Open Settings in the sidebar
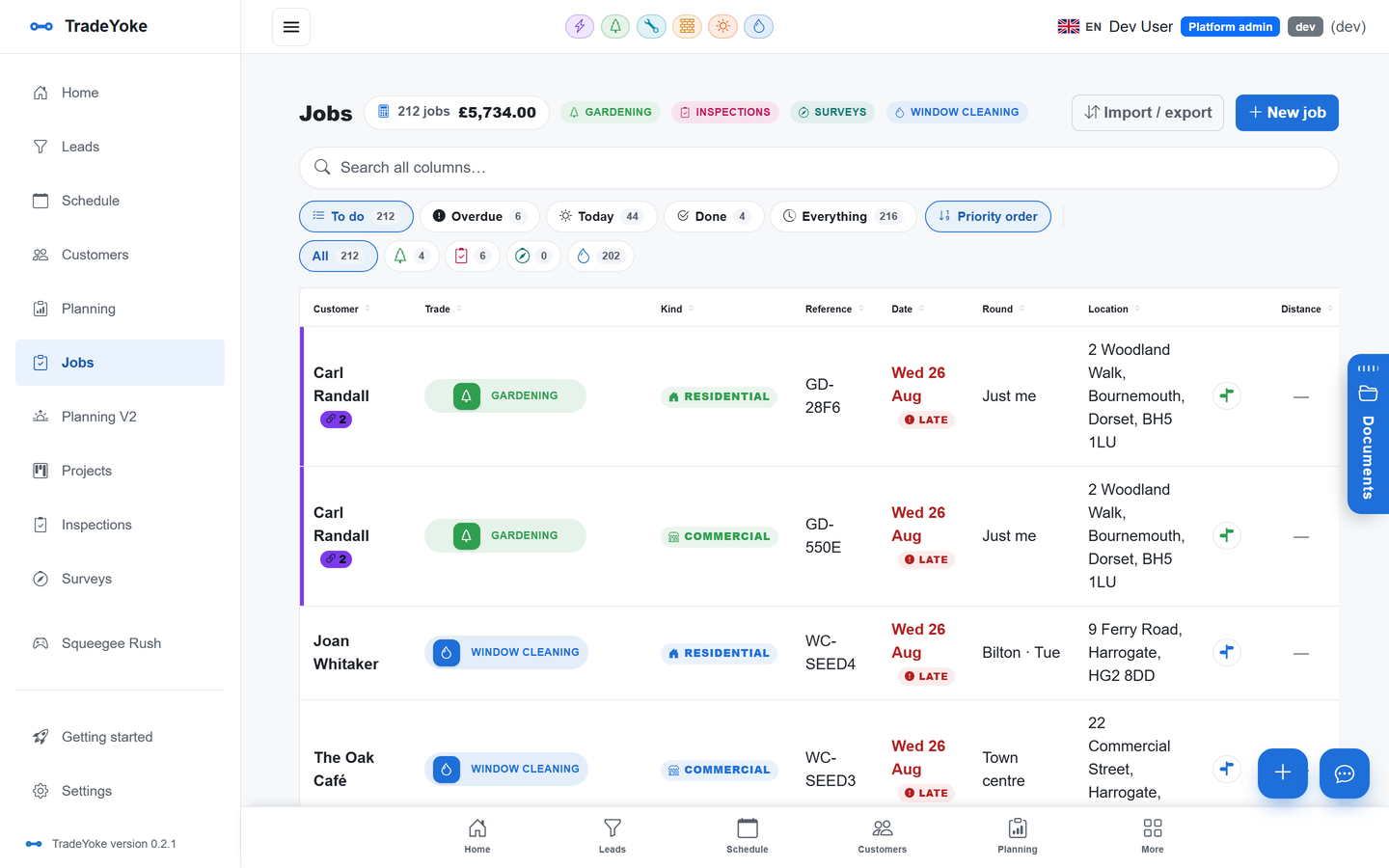 pyautogui.click(x=120, y=791)
